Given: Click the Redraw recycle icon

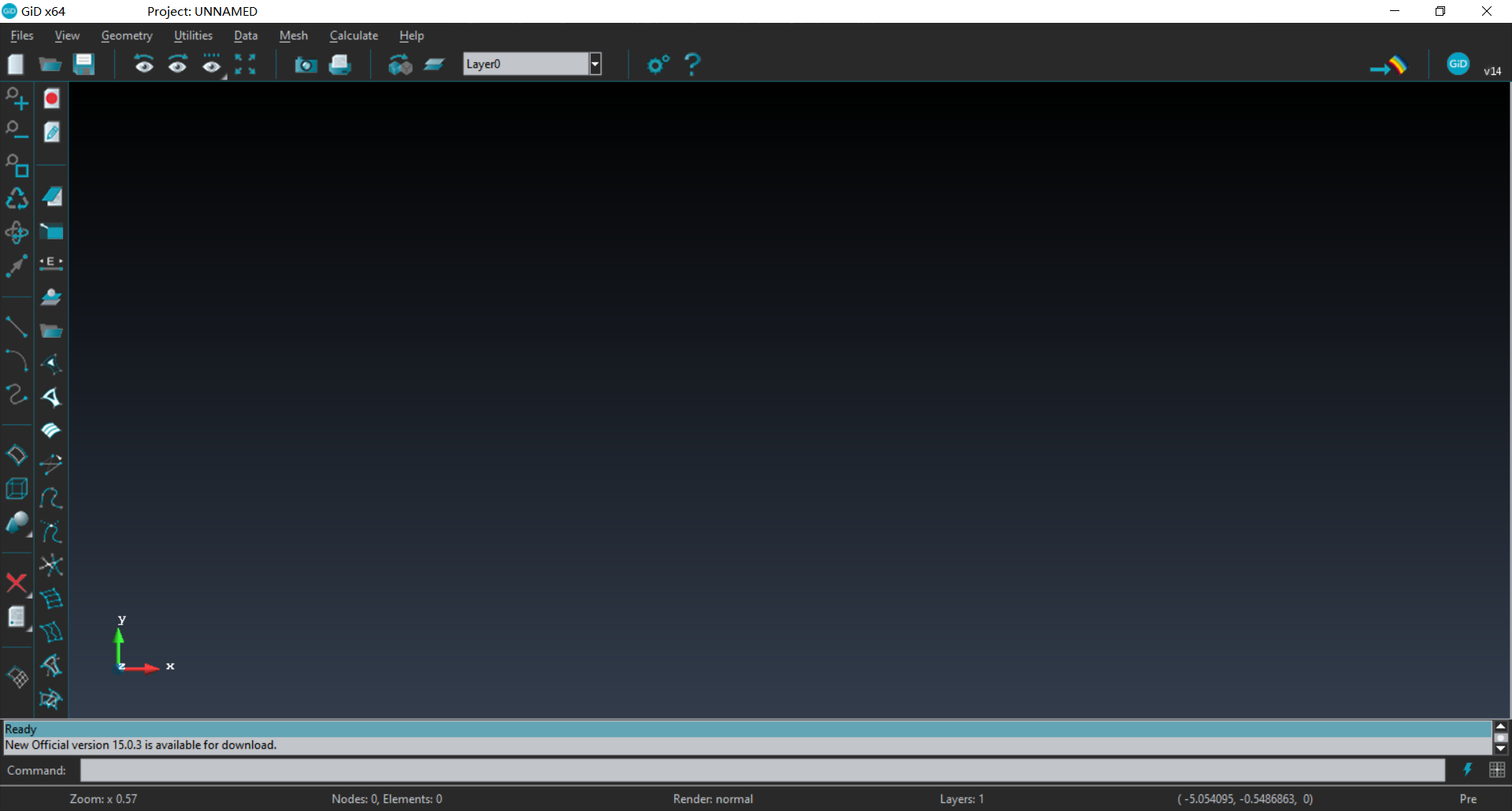Looking at the screenshot, I should (x=17, y=198).
